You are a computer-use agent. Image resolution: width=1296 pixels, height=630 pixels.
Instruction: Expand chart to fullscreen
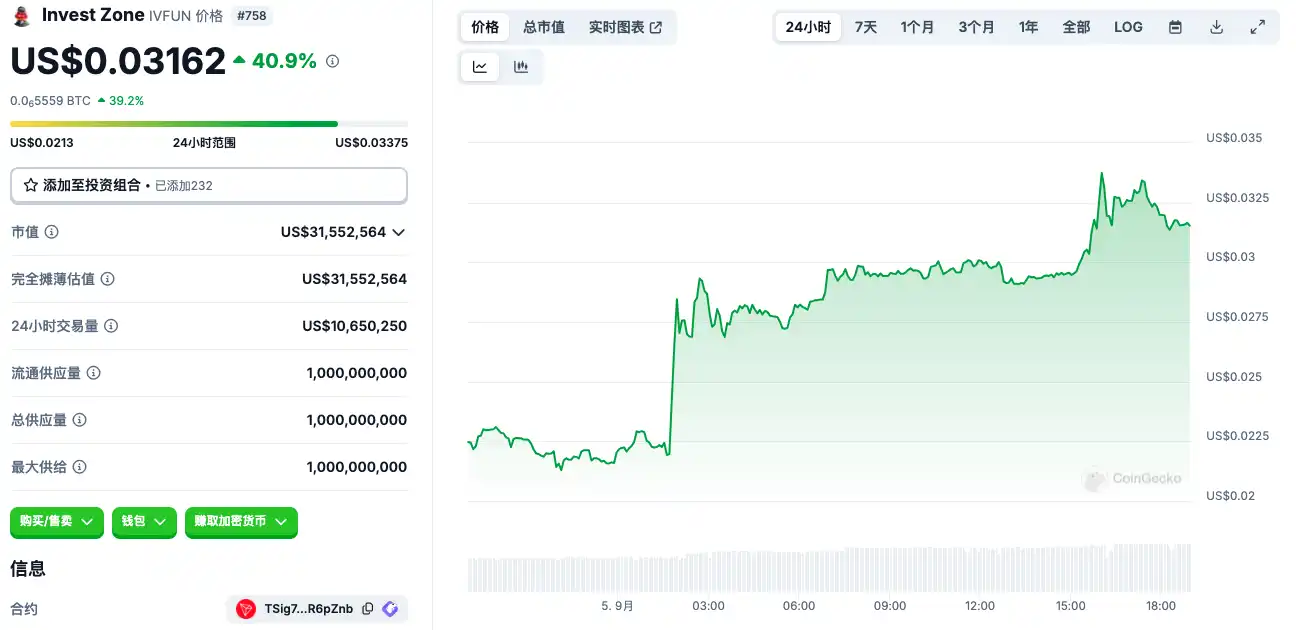1258,27
